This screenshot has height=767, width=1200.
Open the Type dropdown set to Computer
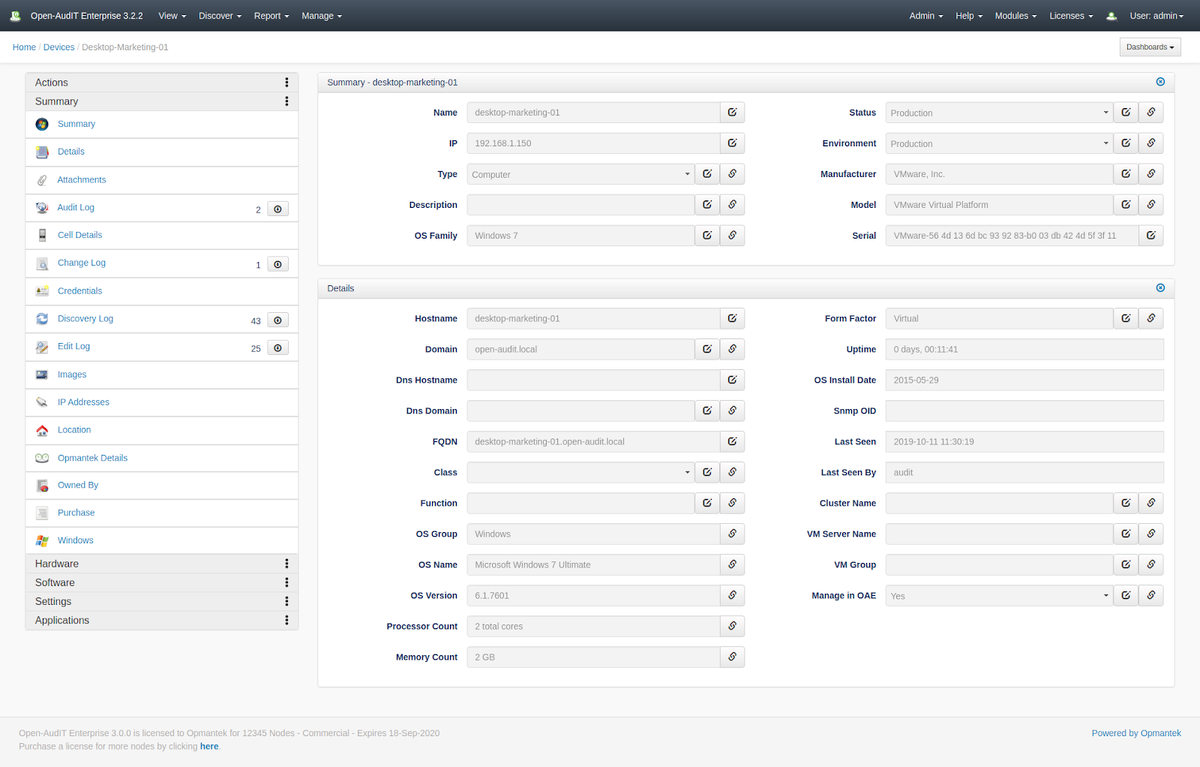pyautogui.click(x=581, y=174)
